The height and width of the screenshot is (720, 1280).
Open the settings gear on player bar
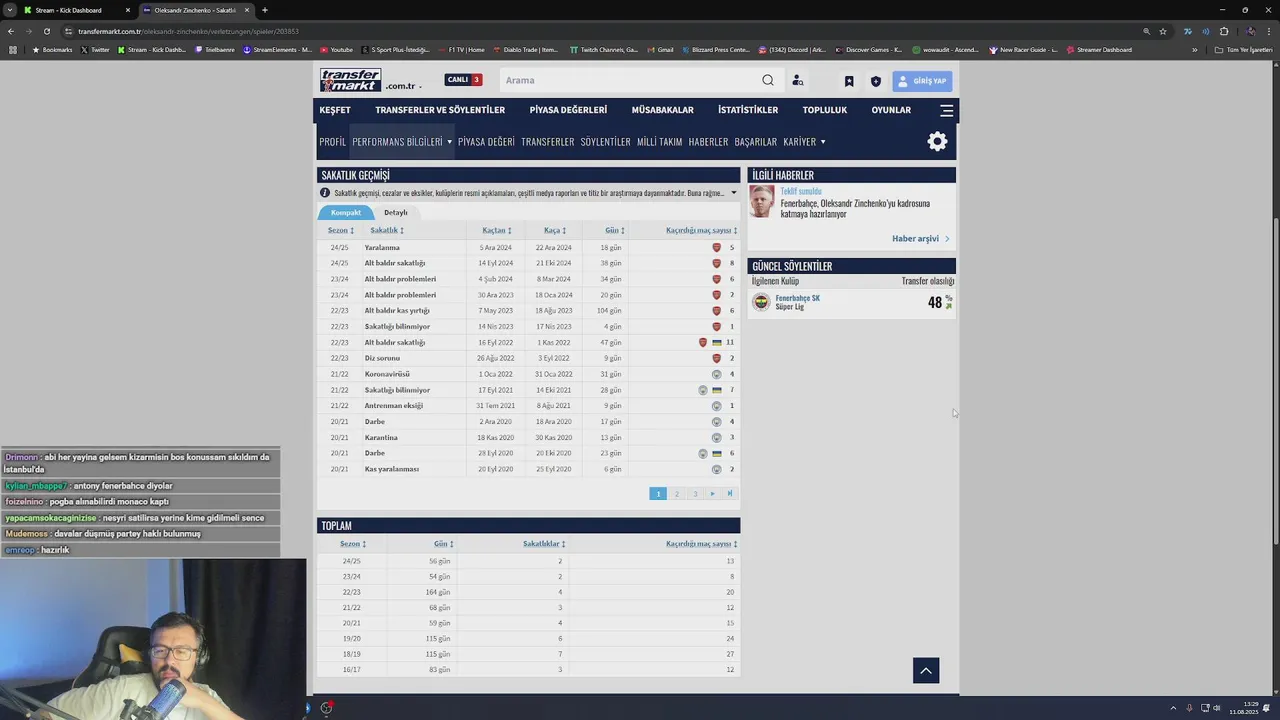(937, 141)
